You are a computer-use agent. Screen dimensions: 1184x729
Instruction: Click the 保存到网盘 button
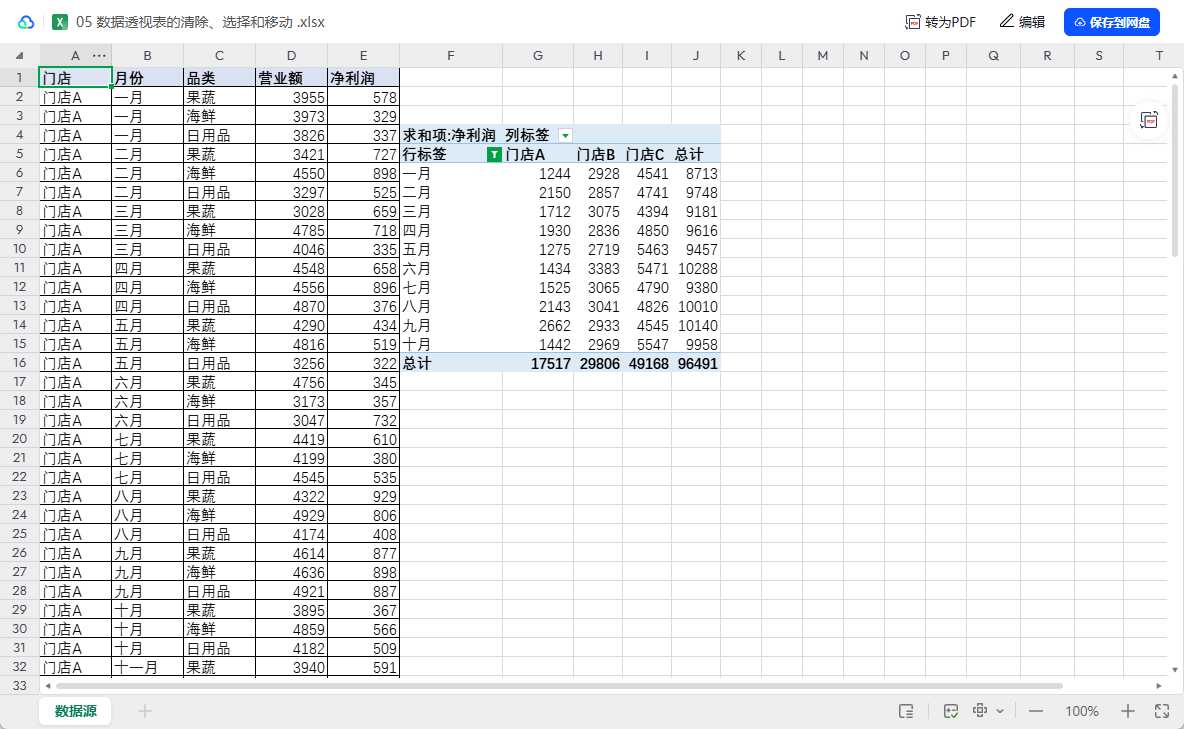1111,21
